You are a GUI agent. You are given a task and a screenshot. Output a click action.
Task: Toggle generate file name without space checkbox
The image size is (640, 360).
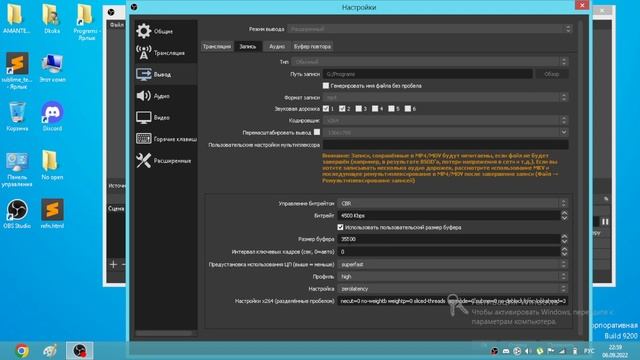pyautogui.click(x=326, y=86)
